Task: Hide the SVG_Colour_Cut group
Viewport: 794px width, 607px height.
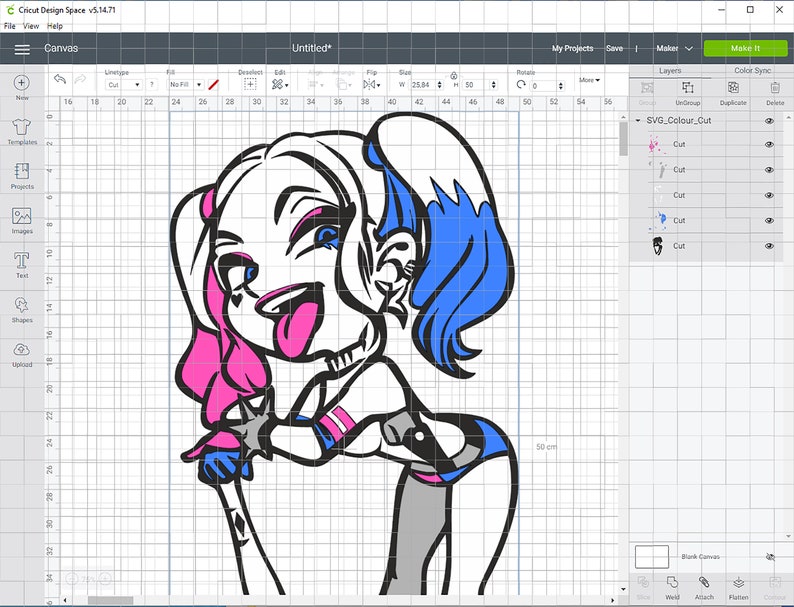Action: [769, 120]
